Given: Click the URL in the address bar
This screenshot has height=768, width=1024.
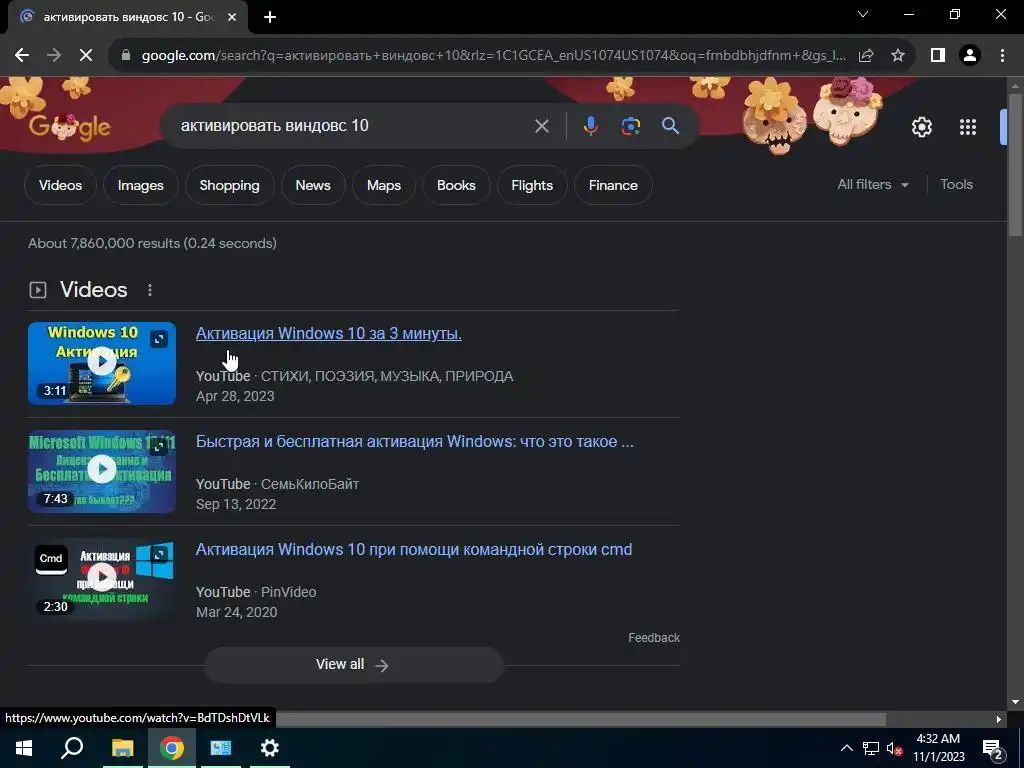Looking at the screenshot, I should pos(494,56).
